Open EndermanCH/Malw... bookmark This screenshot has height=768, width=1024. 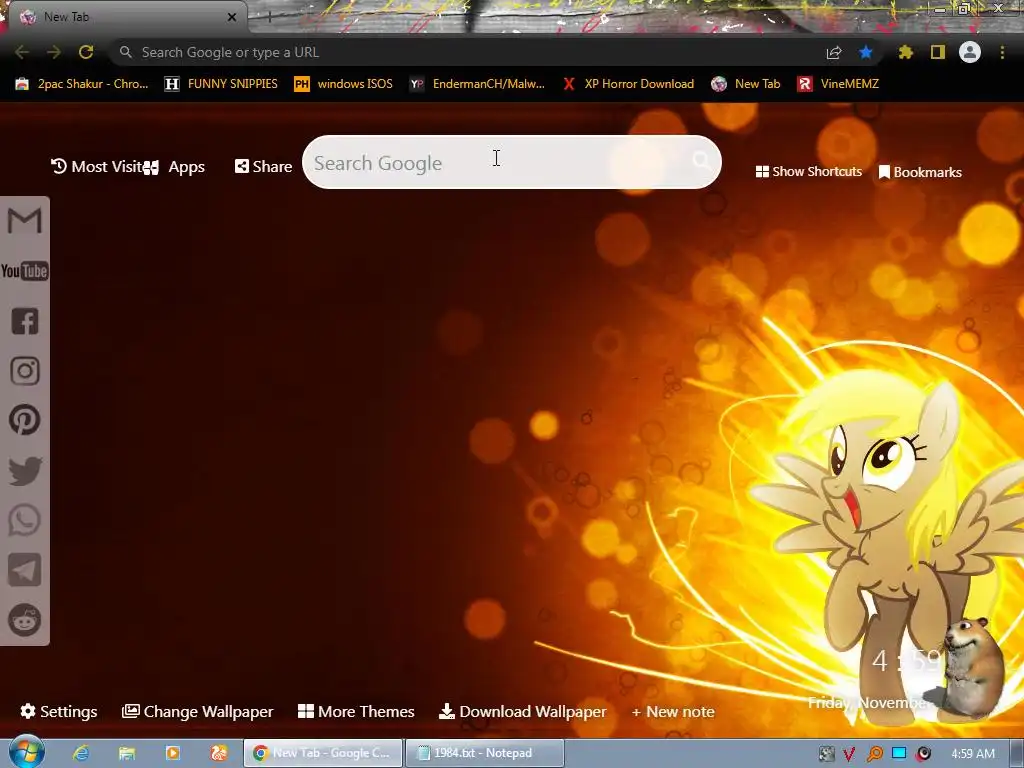pyautogui.click(x=477, y=84)
